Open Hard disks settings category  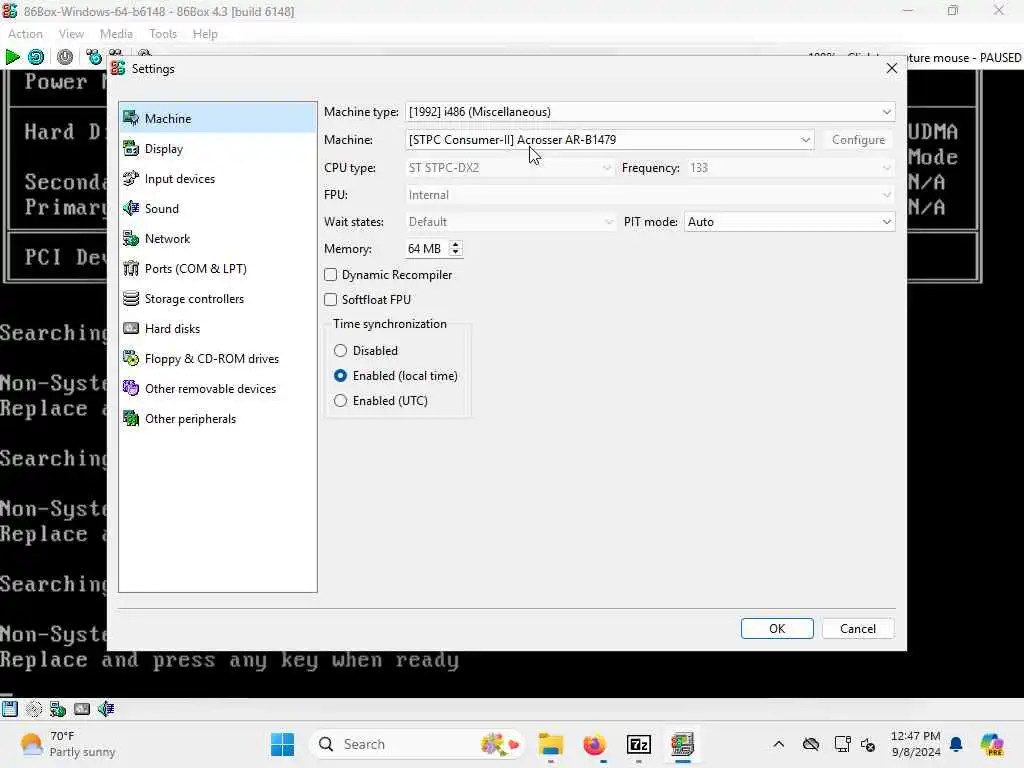[217, 329]
